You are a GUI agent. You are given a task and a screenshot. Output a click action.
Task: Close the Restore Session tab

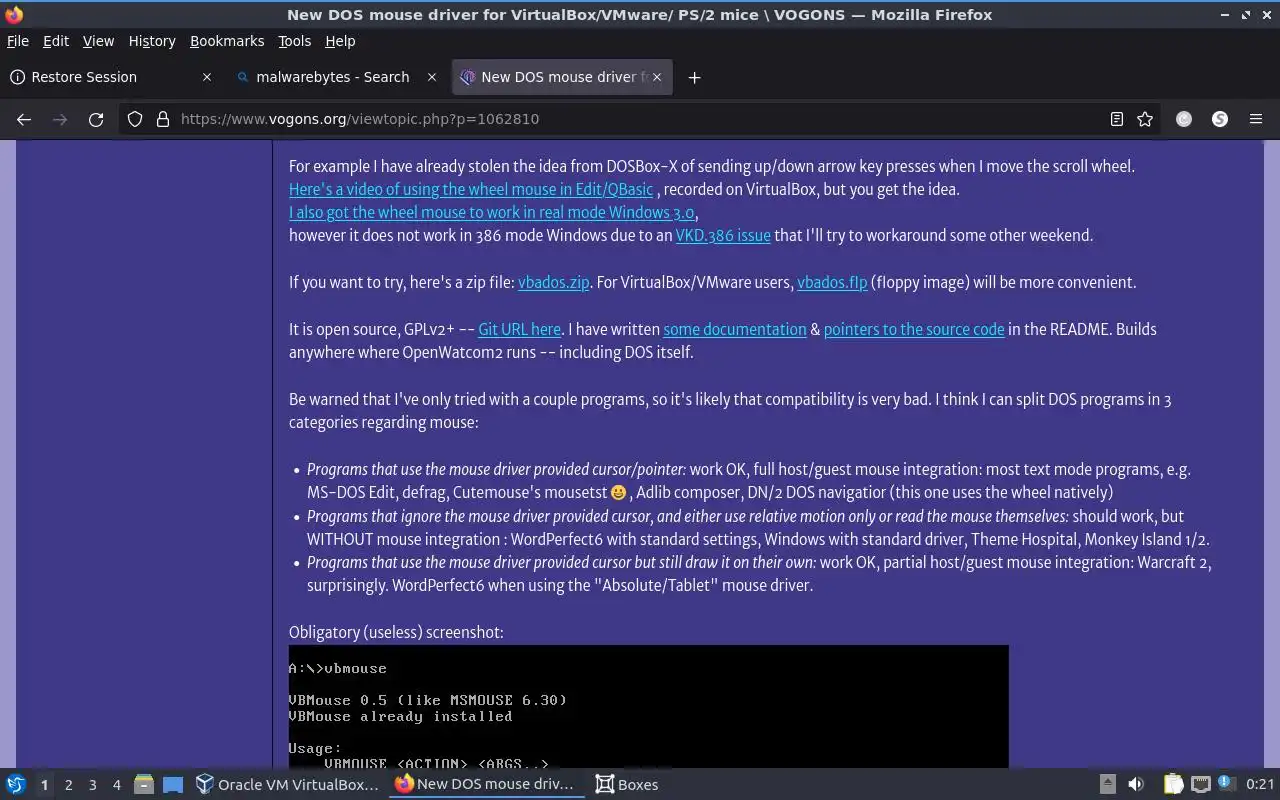[x=207, y=77]
